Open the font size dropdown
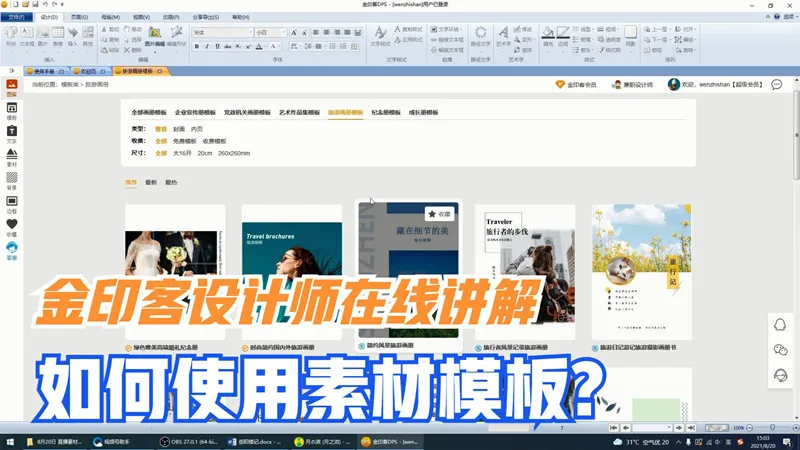Image resolution: width=800 pixels, height=450 pixels. click(x=284, y=33)
